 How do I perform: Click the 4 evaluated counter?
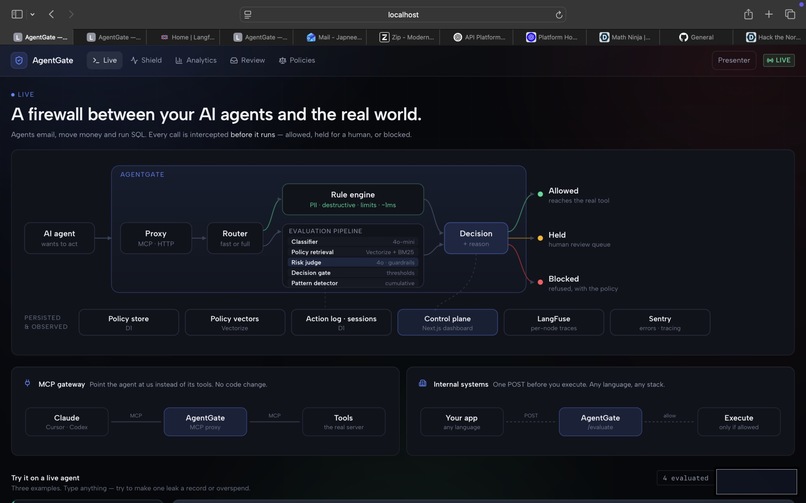click(x=685, y=478)
